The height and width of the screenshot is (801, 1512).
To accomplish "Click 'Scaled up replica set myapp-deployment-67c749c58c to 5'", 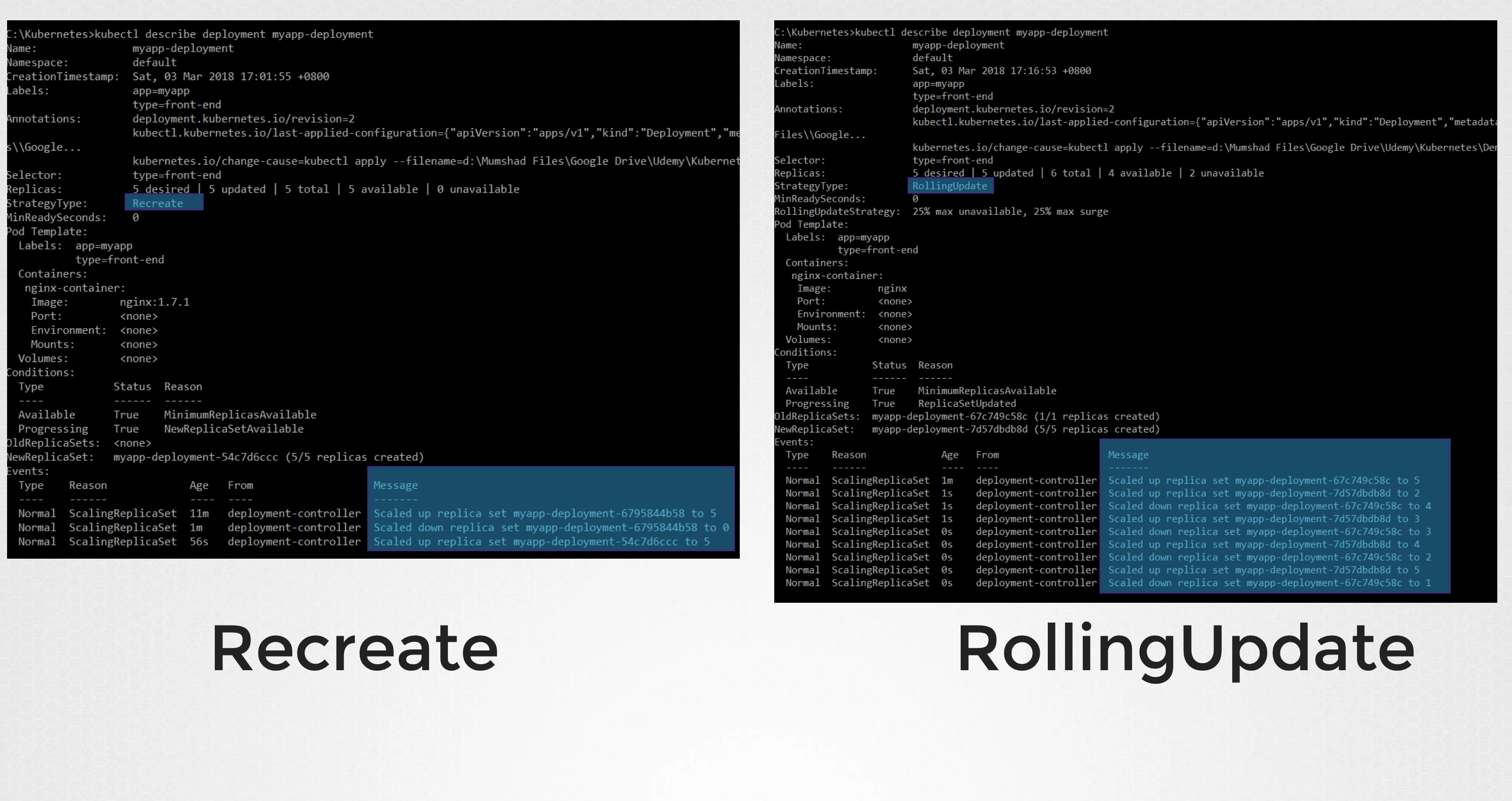I will coord(1263,481).
